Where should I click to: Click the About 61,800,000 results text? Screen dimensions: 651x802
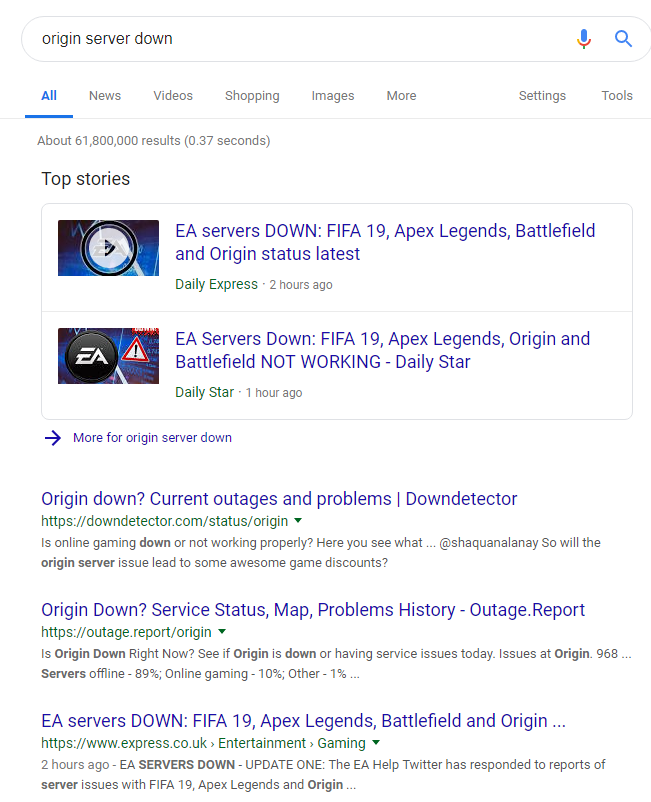(x=153, y=141)
